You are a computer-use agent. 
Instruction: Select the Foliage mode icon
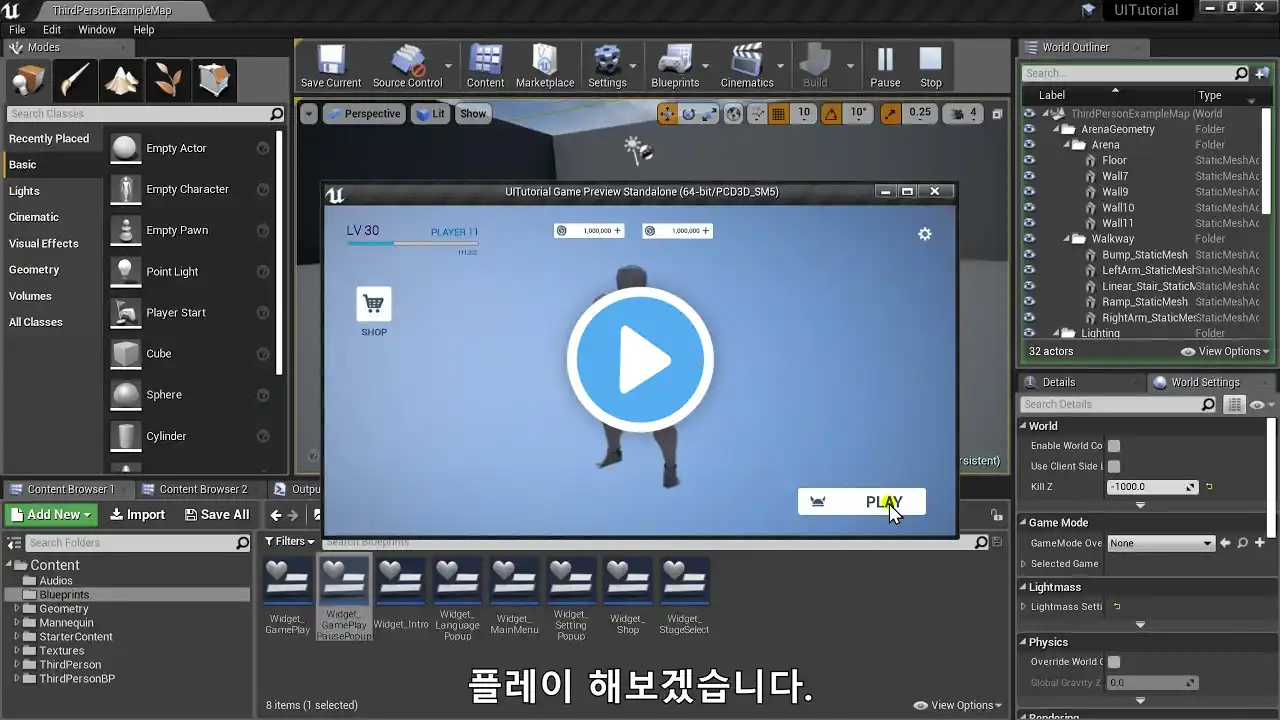pyautogui.click(x=168, y=81)
